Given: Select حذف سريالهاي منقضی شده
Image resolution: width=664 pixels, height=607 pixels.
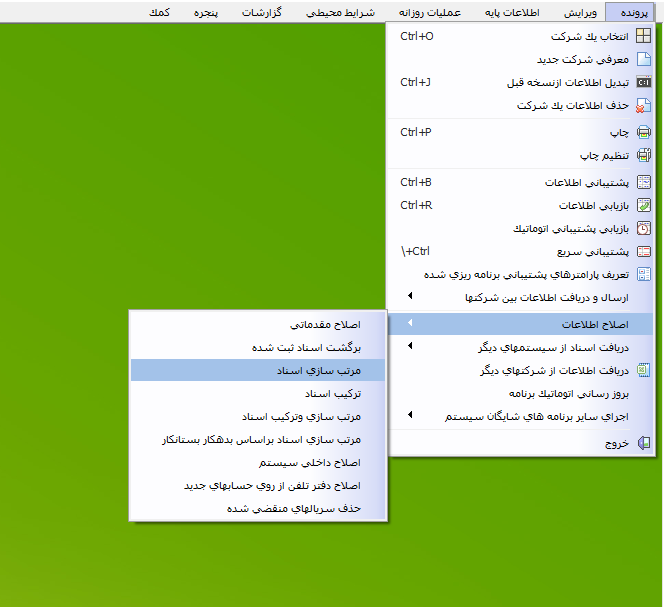Looking at the screenshot, I should tap(258, 508).
